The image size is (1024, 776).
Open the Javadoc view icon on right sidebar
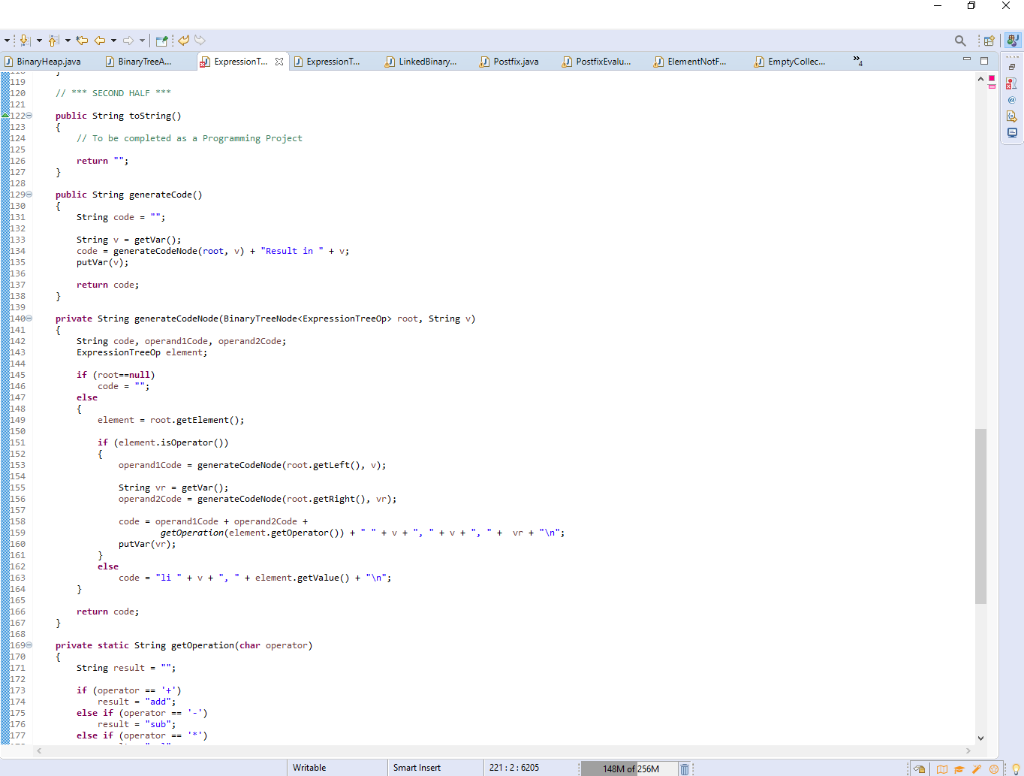1011,100
